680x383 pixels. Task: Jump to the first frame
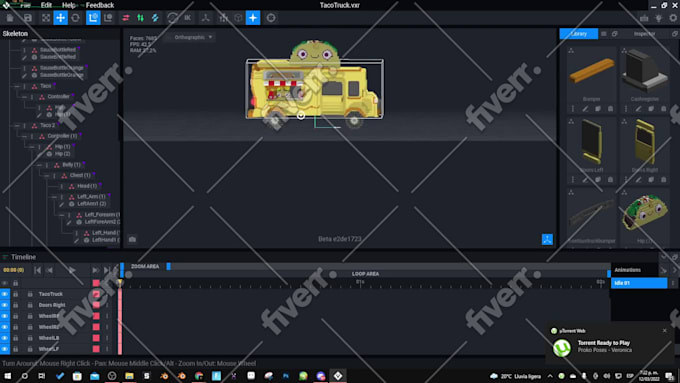click(x=38, y=270)
